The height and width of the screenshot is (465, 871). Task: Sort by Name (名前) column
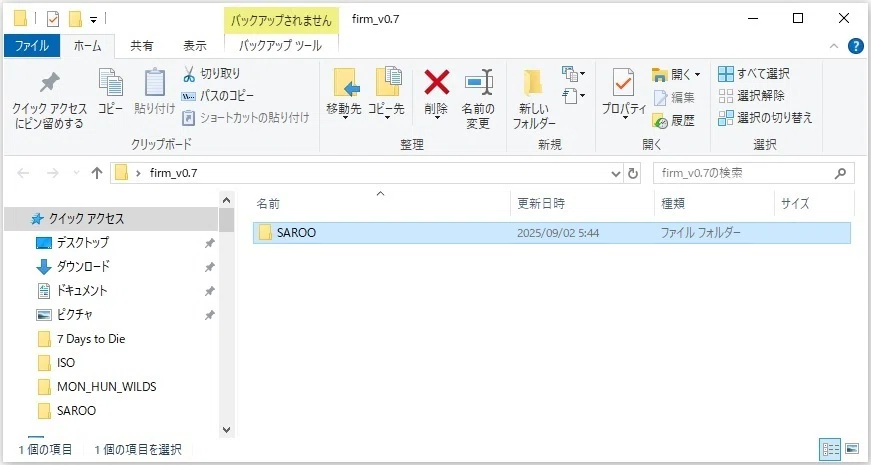click(381, 203)
